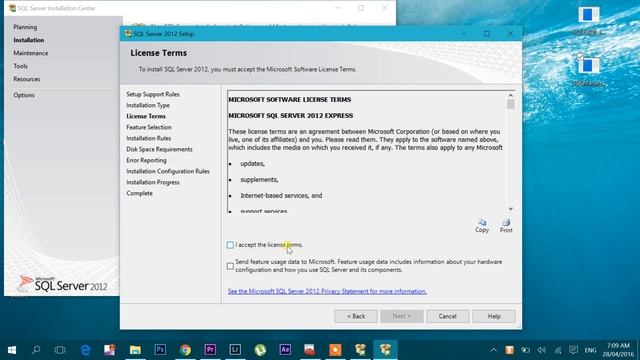Enable sending feature usage data to Microsoft
Image resolution: width=640 pixels, height=360 pixels.
[230, 266]
